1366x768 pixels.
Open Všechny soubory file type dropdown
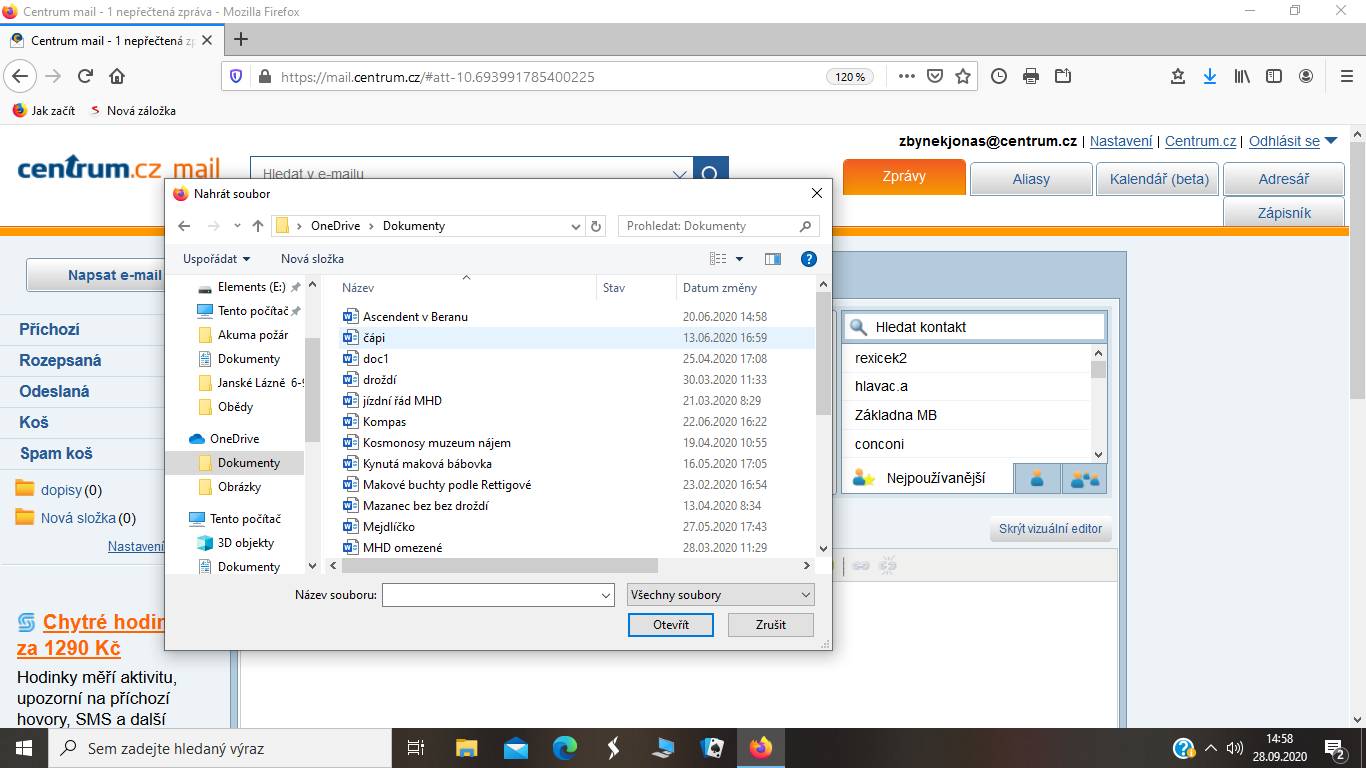tap(721, 595)
